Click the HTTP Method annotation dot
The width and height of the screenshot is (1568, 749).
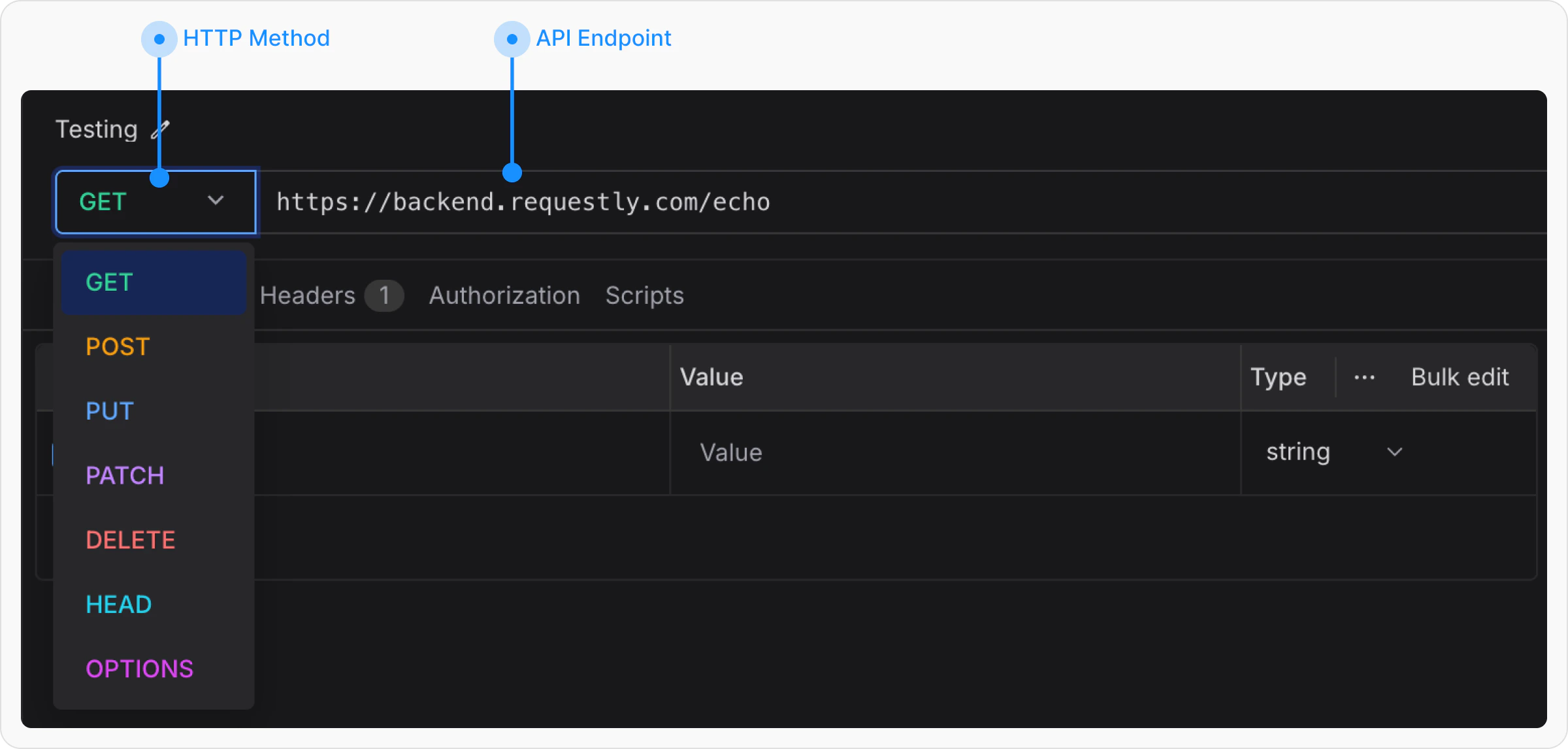[x=159, y=39]
